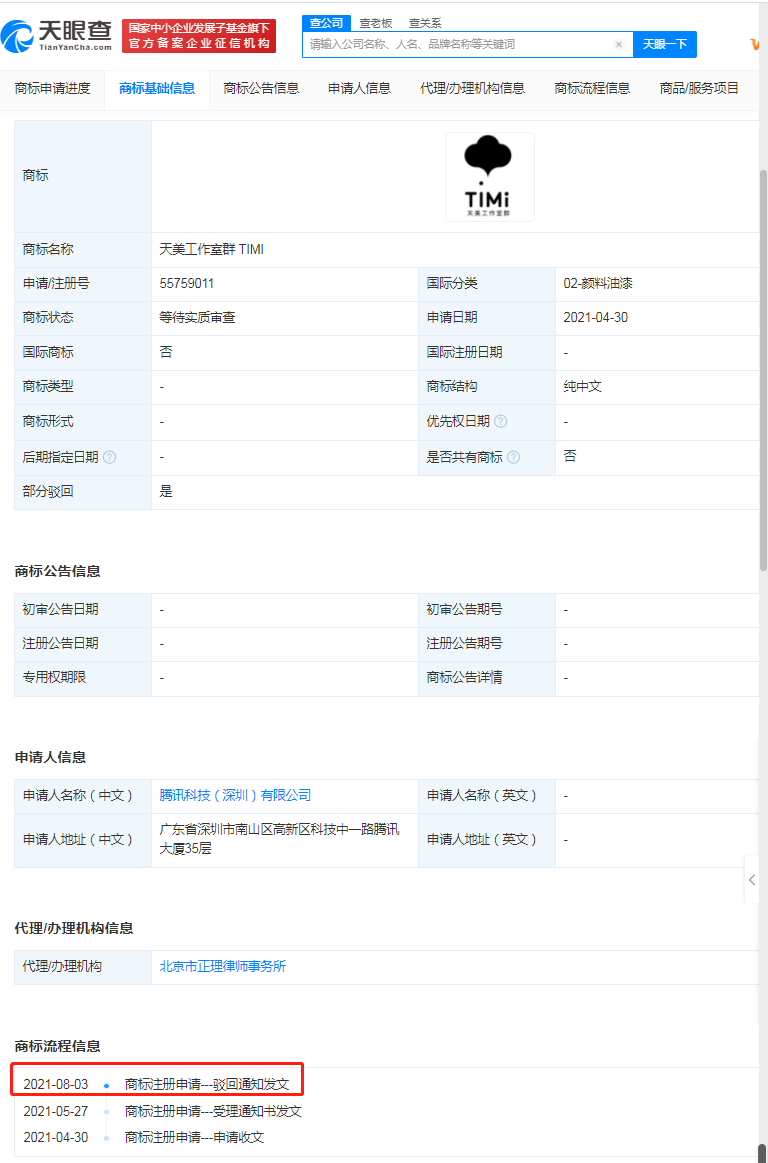Click the 商标公告详情 label
Screen dimensions: 768x1163
pos(465,677)
